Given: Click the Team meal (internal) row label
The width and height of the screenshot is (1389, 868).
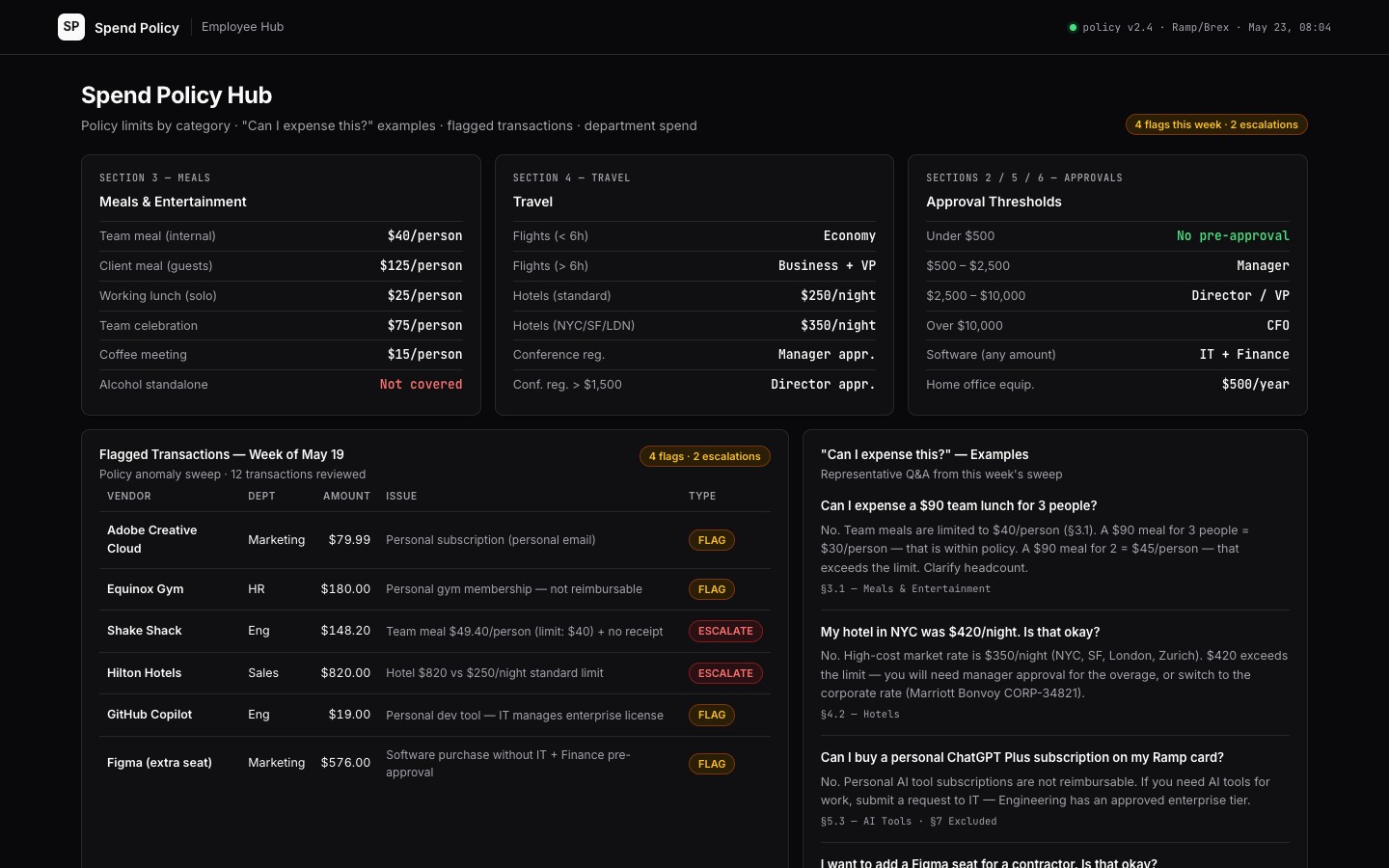Looking at the screenshot, I should coord(157,236).
